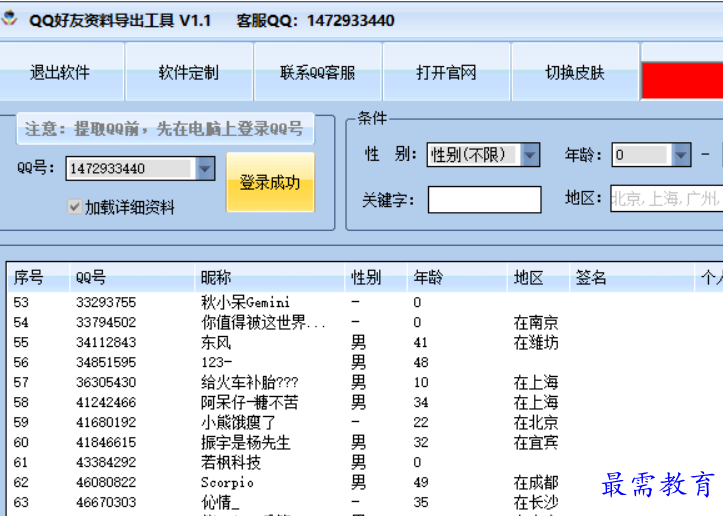
Task: Click region cell 在成都
Action: click(x=536, y=482)
